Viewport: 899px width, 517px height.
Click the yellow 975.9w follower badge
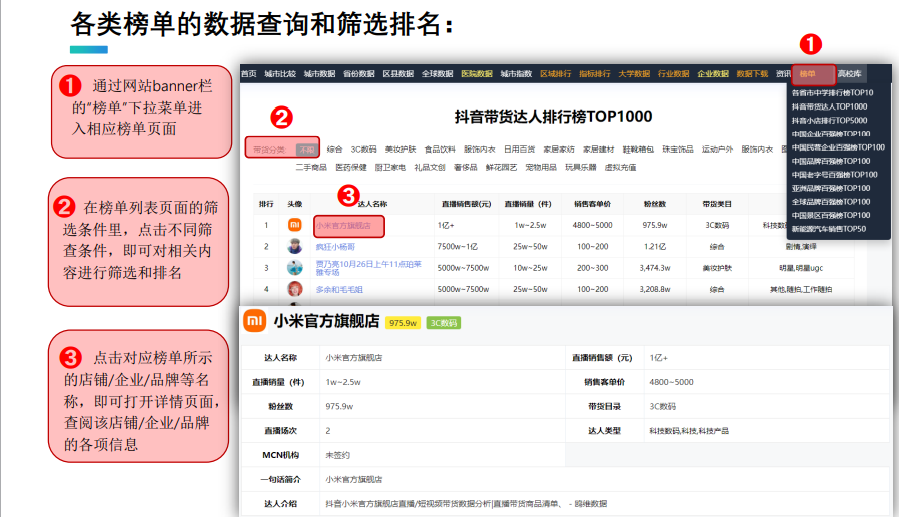click(x=402, y=323)
